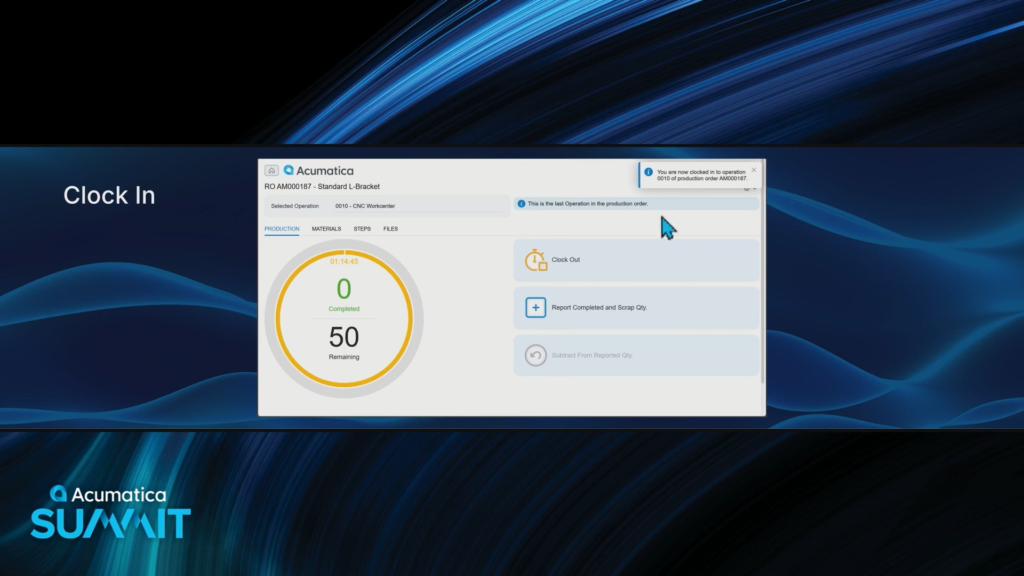The width and height of the screenshot is (1024, 576).
Task: Click the green Completed count of 0
Action: [344, 290]
